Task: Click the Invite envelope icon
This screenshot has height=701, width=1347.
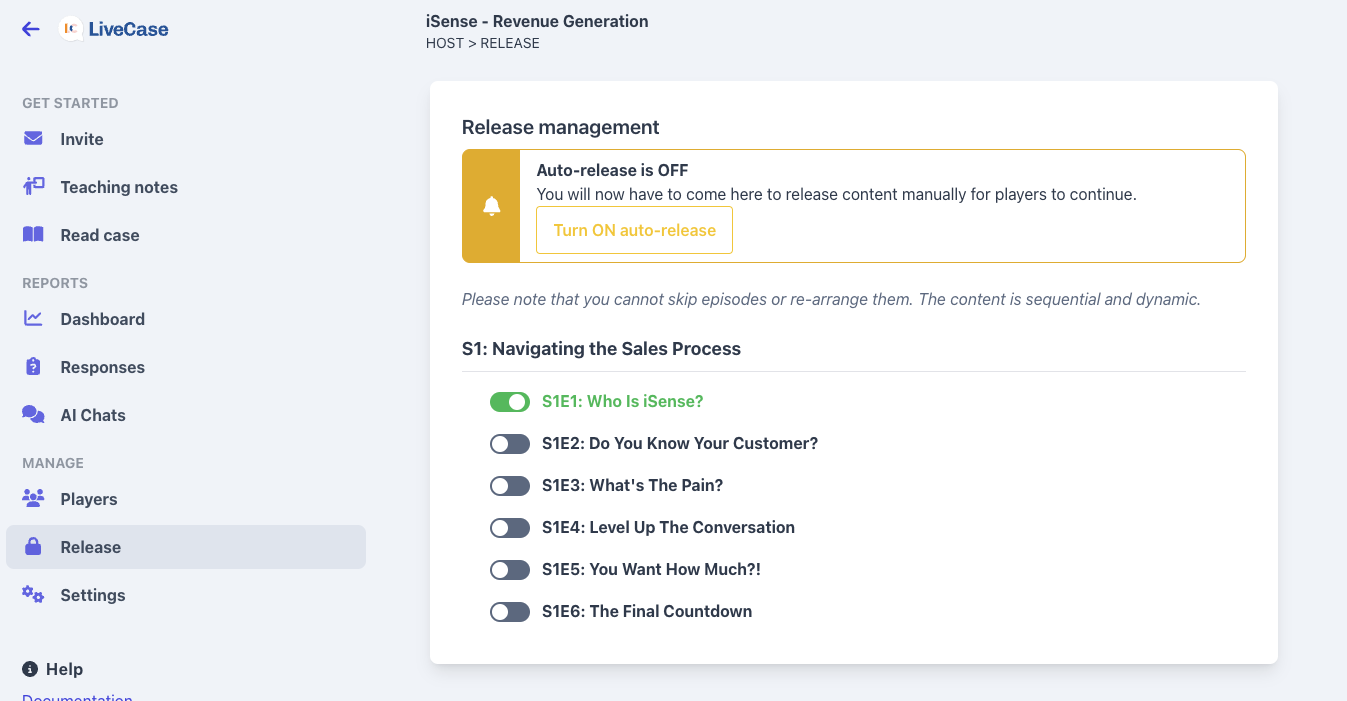Action: (x=33, y=138)
